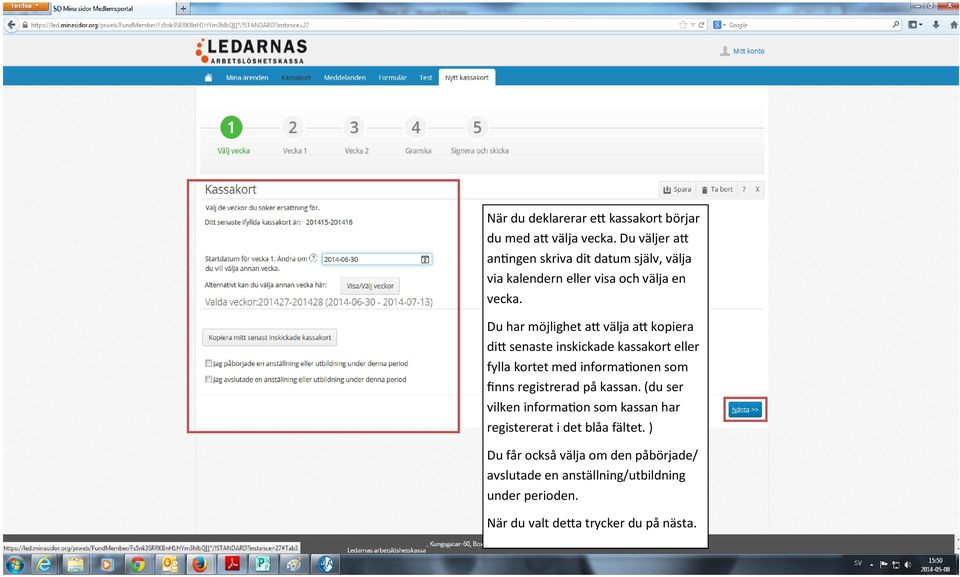Image resolution: width=960 pixels, height=577 pixels.
Task: Click the volume icon in the system tray
Action: (x=908, y=564)
